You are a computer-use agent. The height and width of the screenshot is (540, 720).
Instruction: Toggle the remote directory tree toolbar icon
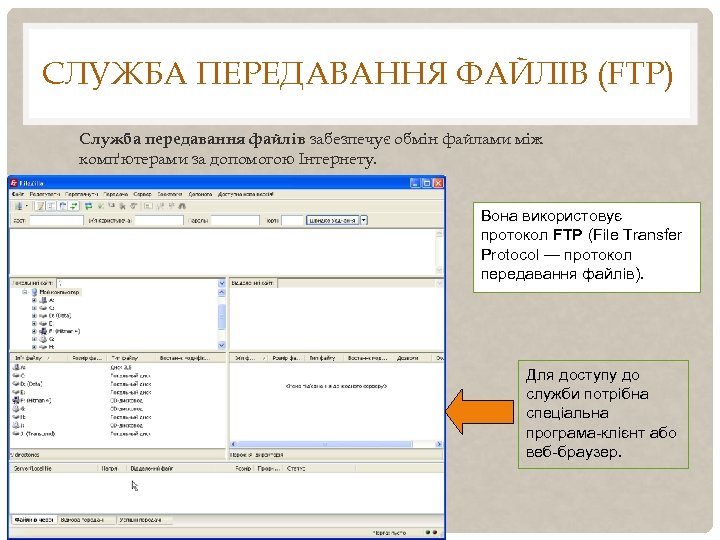62,206
